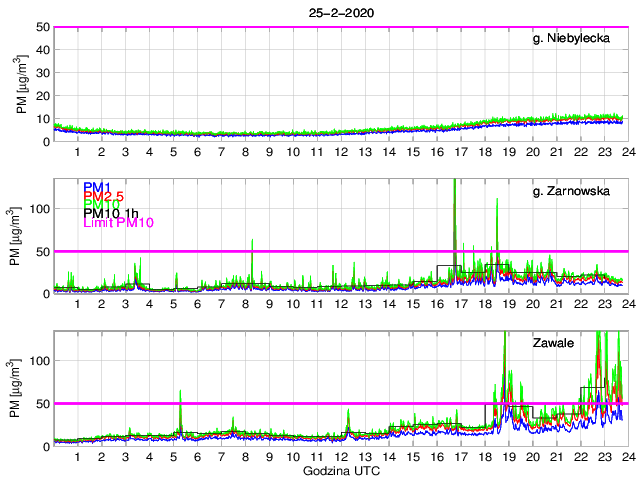Click the PM10 spike near hour 5 in Zawale

[x=180, y=395]
